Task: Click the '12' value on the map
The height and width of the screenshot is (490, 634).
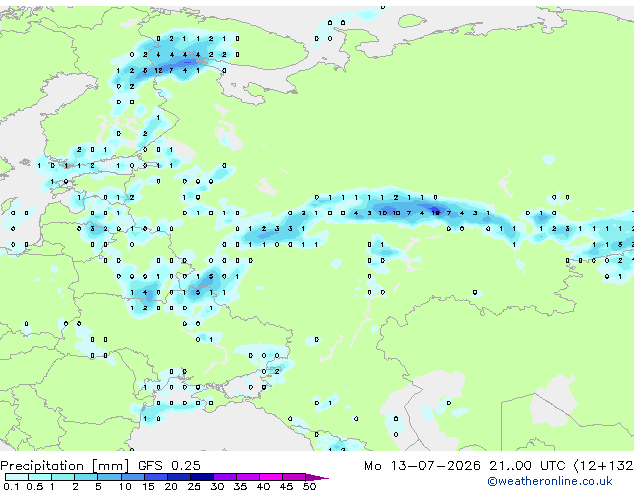Action: click(158, 70)
